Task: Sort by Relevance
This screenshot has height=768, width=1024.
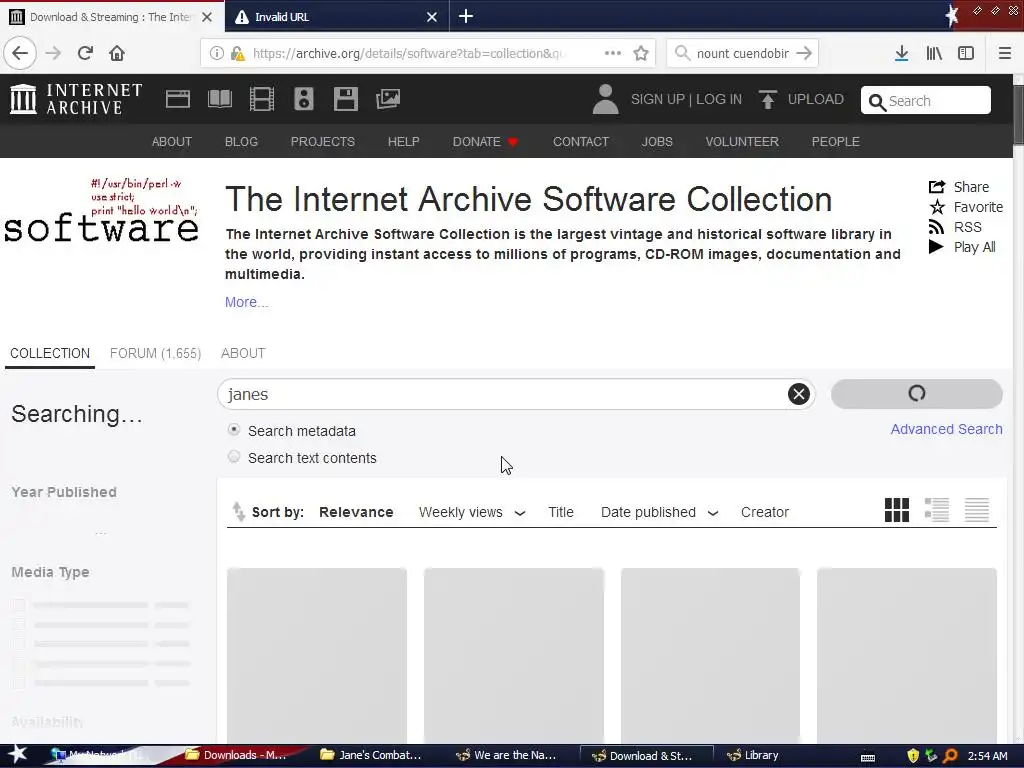Action: (356, 513)
